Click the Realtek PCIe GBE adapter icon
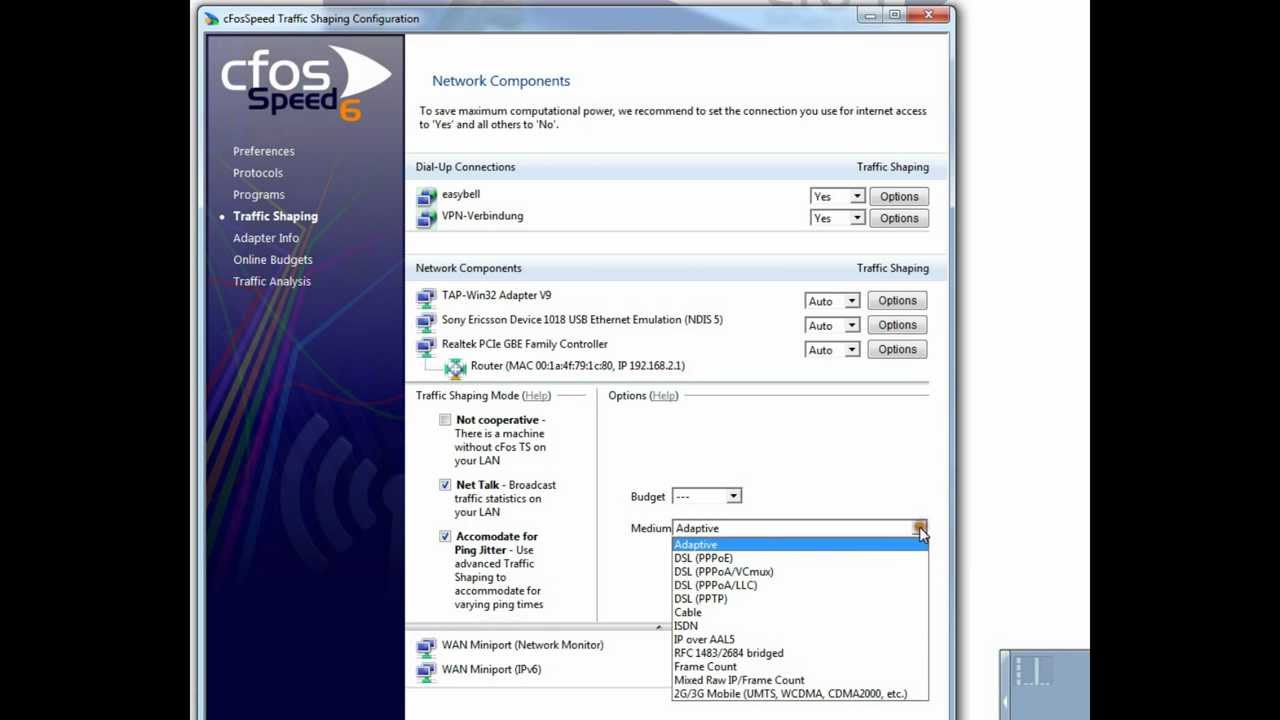This screenshot has width=1280, height=720. pyautogui.click(x=427, y=346)
